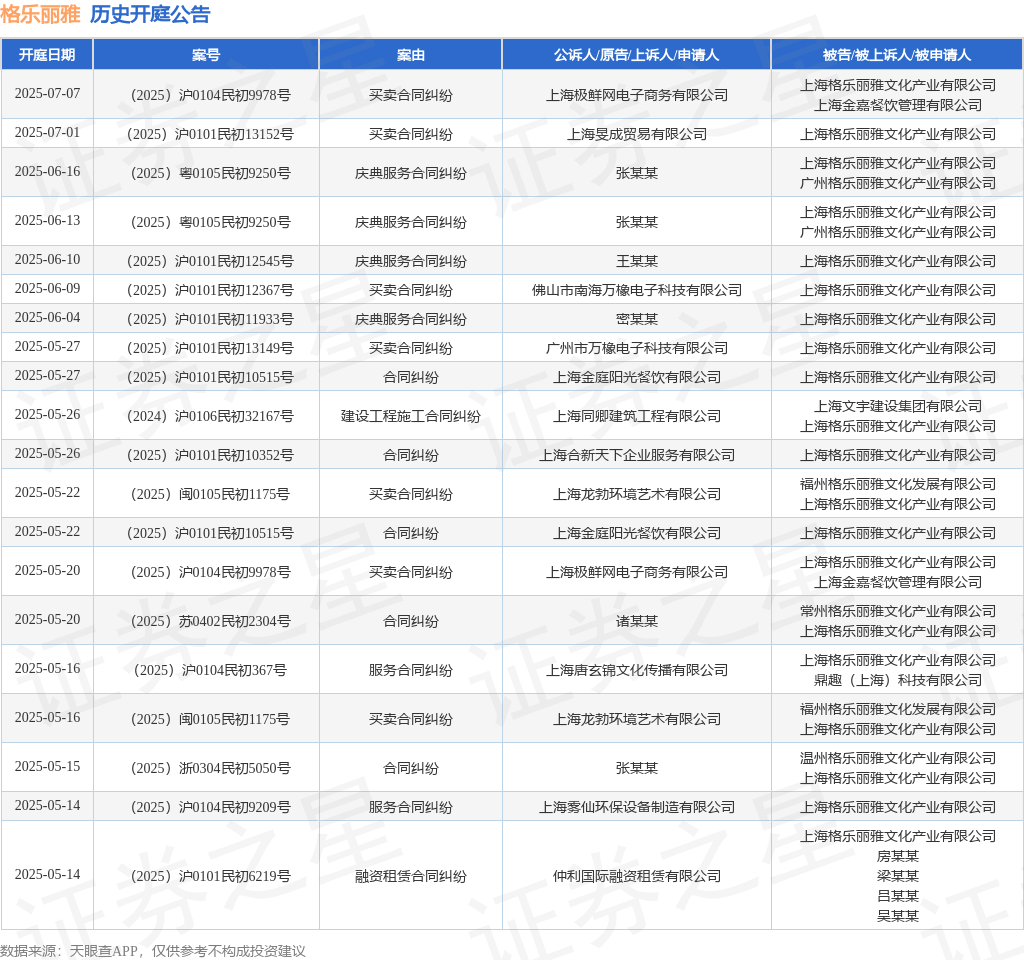Image resolution: width=1024 pixels, height=960 pixels.
Task: Click defendant 梁某某
Action: pos(897,876)
